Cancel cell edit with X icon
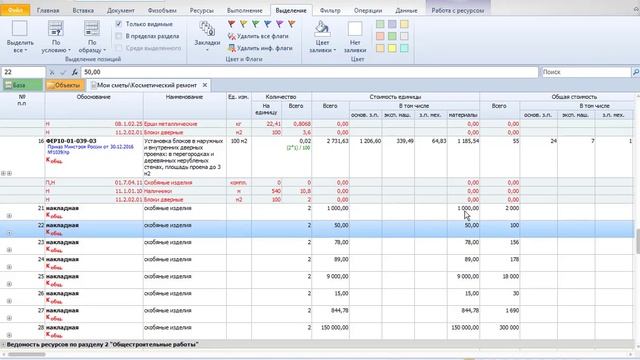Image resolution: width=640 pixels, height=360 pixels. tap(52, 72)
